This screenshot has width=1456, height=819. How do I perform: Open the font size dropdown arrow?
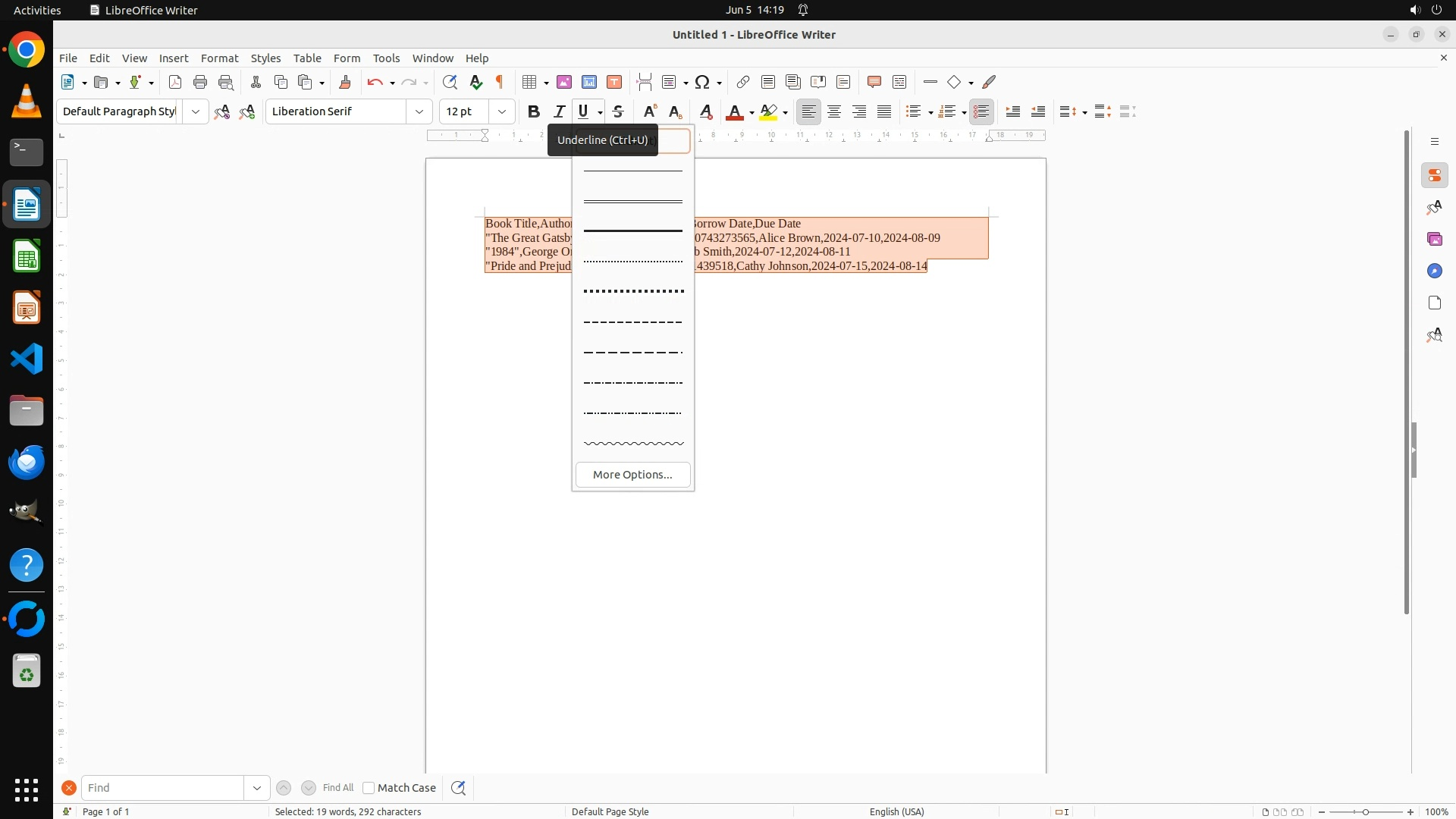point(501,111)
